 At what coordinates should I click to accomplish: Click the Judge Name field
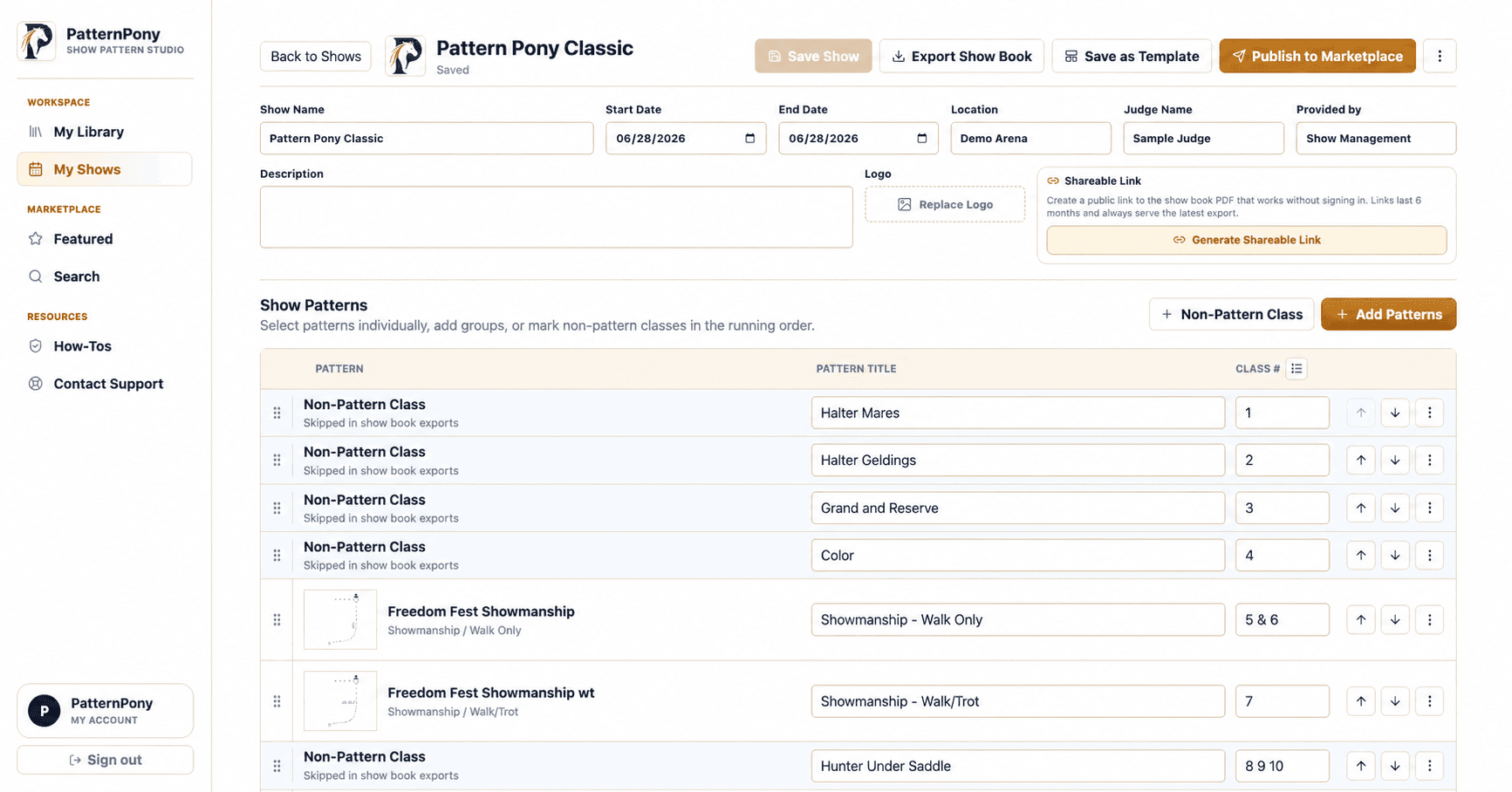1203,138
